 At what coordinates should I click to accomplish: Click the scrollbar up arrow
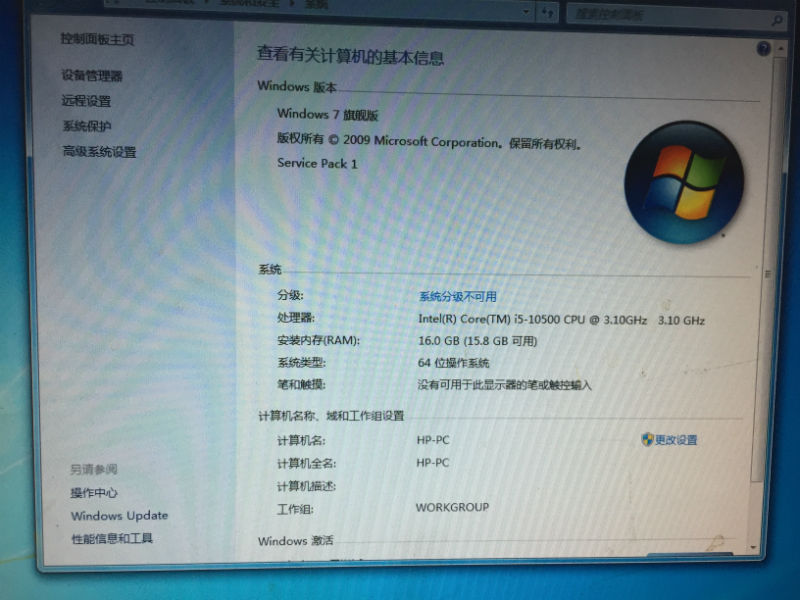[781, 49]
